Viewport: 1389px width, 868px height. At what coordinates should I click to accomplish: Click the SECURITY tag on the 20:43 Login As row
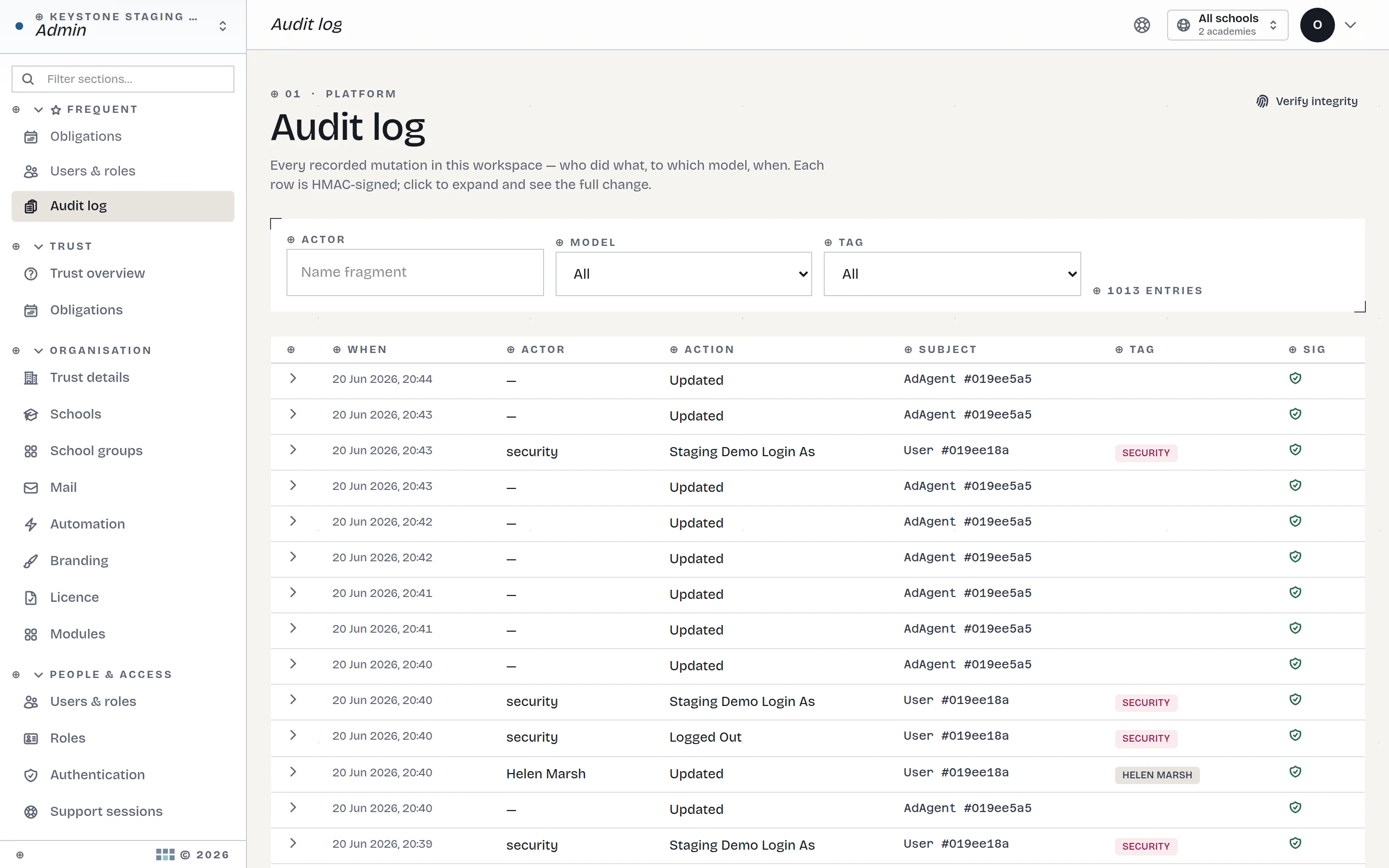click(1145, 453)
